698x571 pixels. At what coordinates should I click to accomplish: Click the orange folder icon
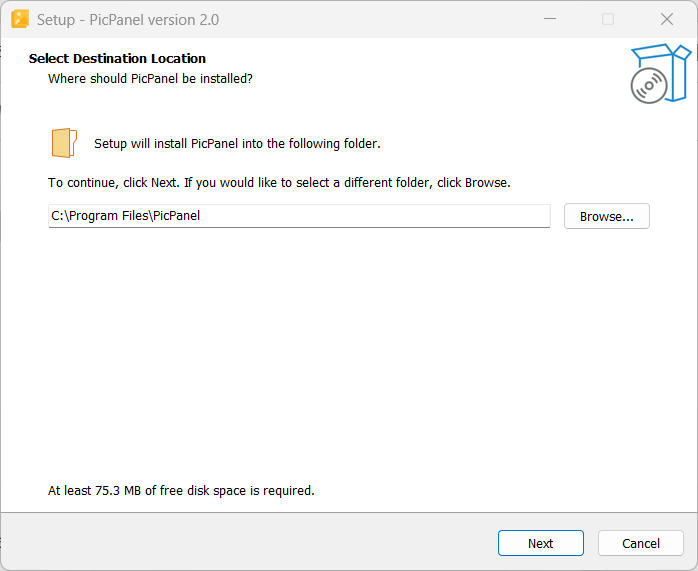click(x=65, y=143)
